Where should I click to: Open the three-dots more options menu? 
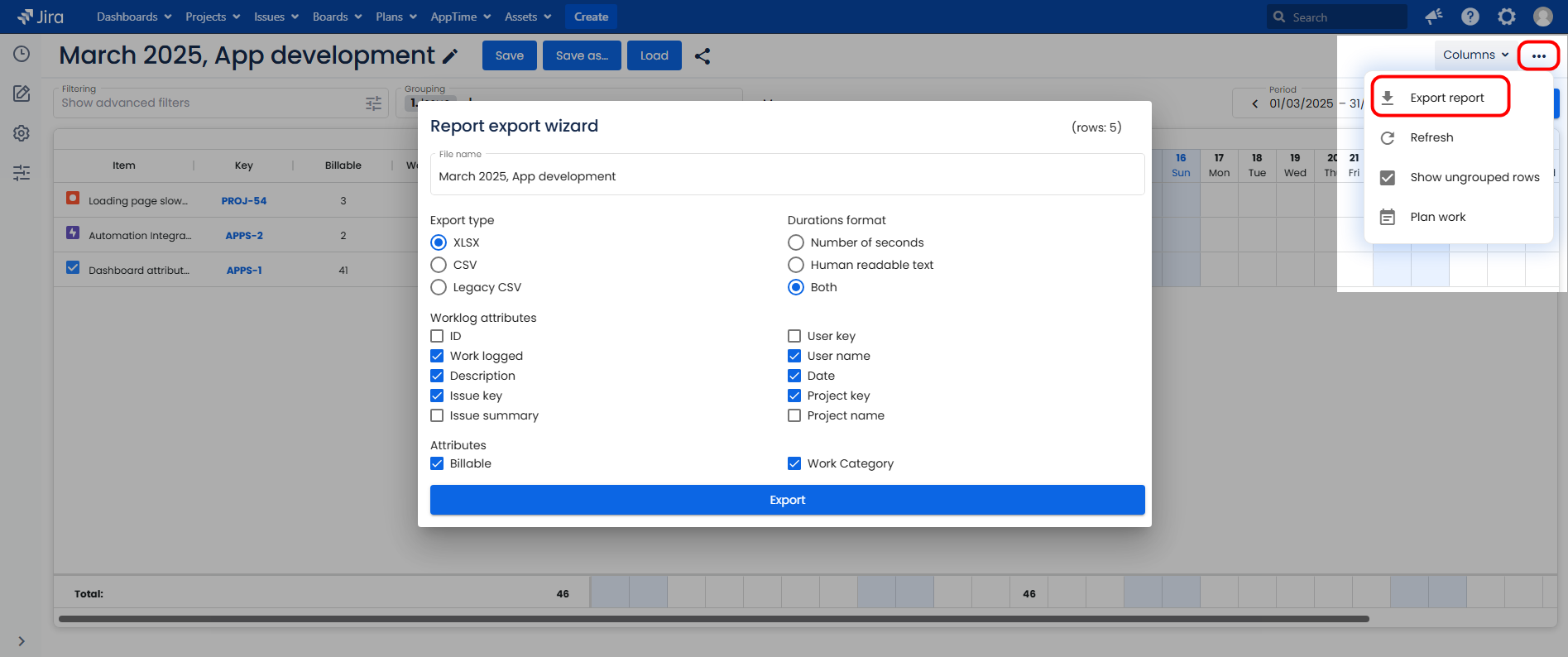tap(1538, 55)
